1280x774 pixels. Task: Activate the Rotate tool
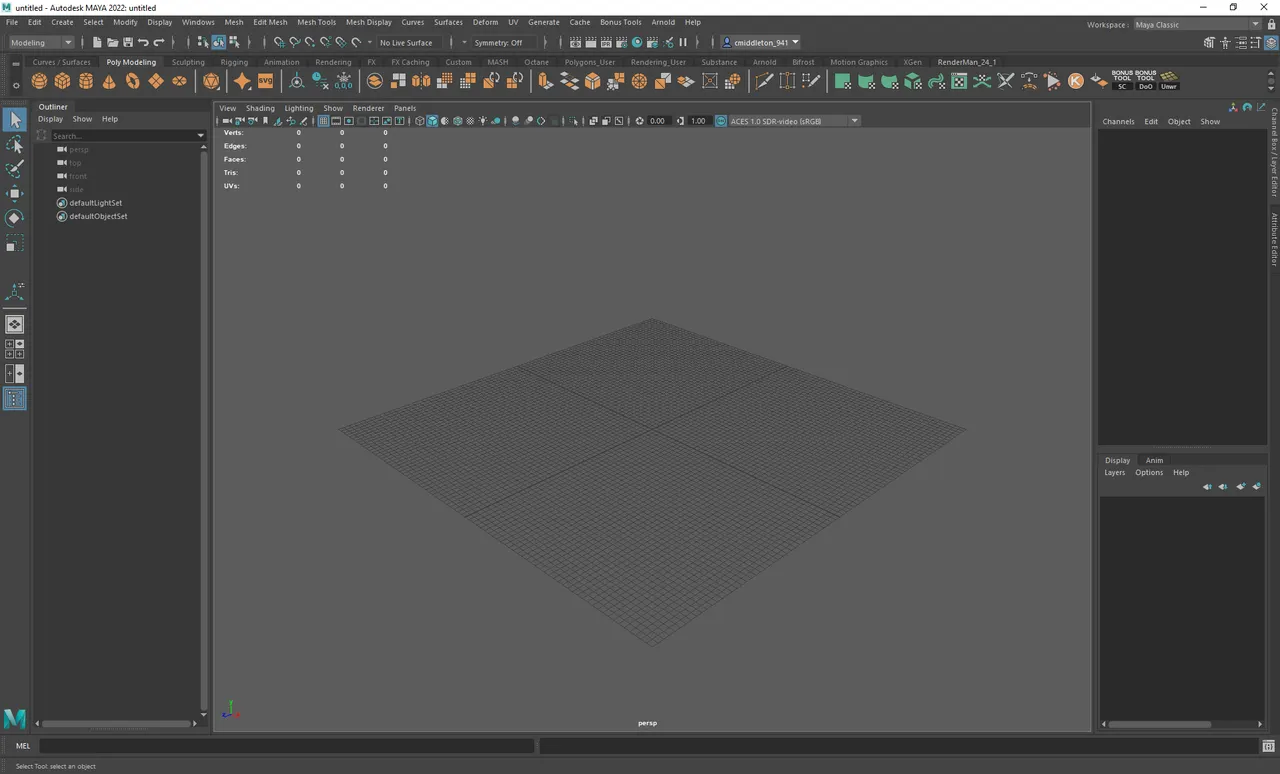(x=15, y=218)
